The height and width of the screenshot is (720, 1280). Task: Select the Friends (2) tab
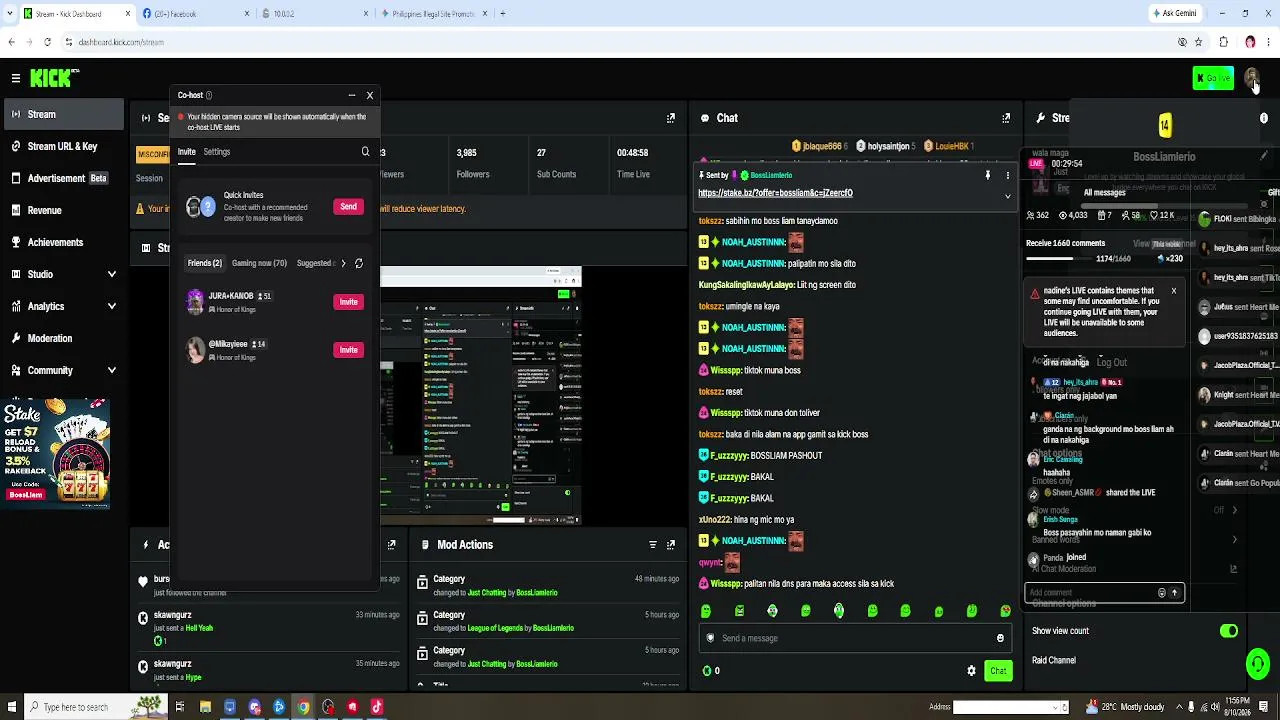click(x=205, y=263)
